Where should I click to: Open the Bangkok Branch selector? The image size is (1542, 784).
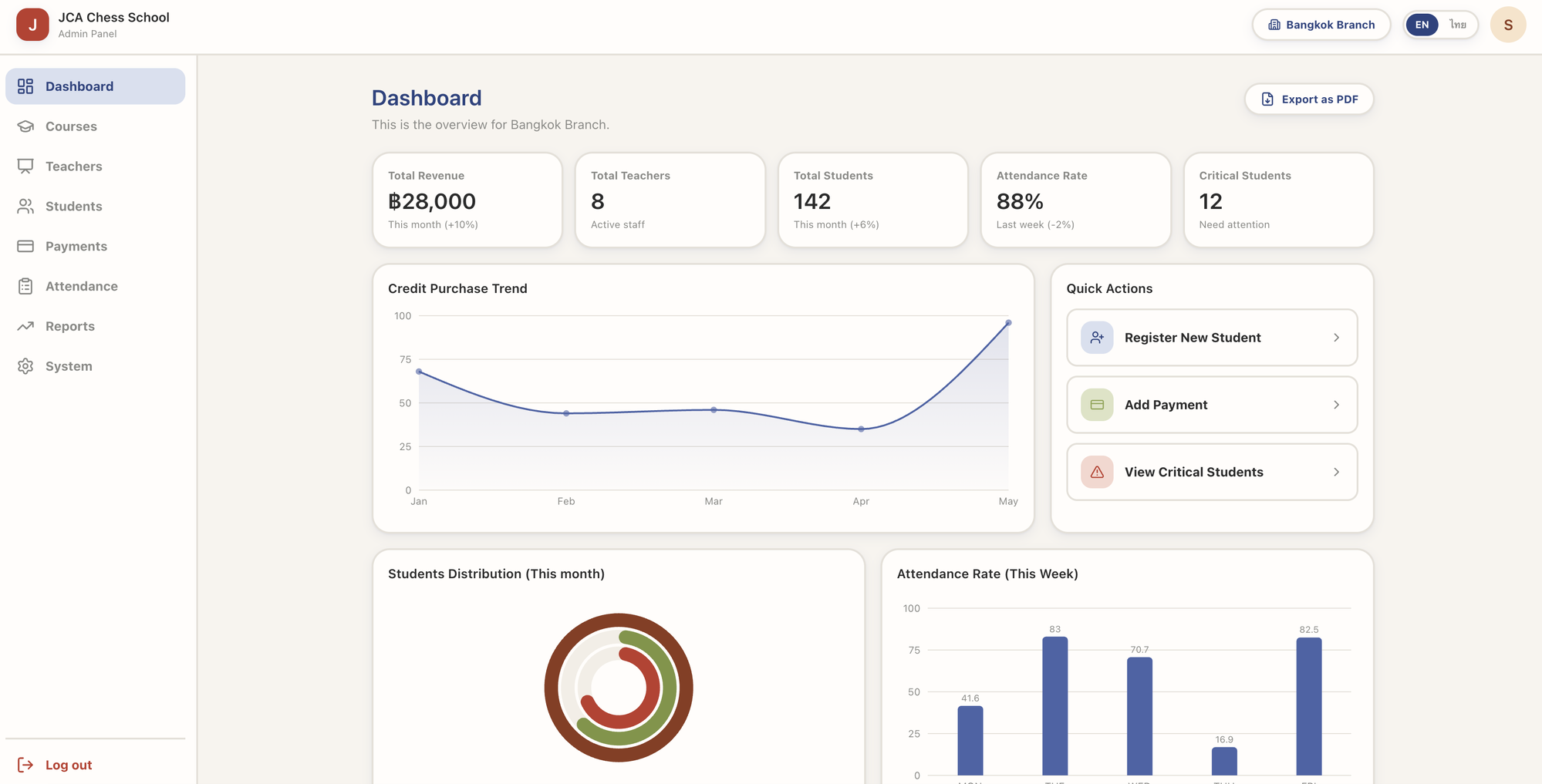1321,25
